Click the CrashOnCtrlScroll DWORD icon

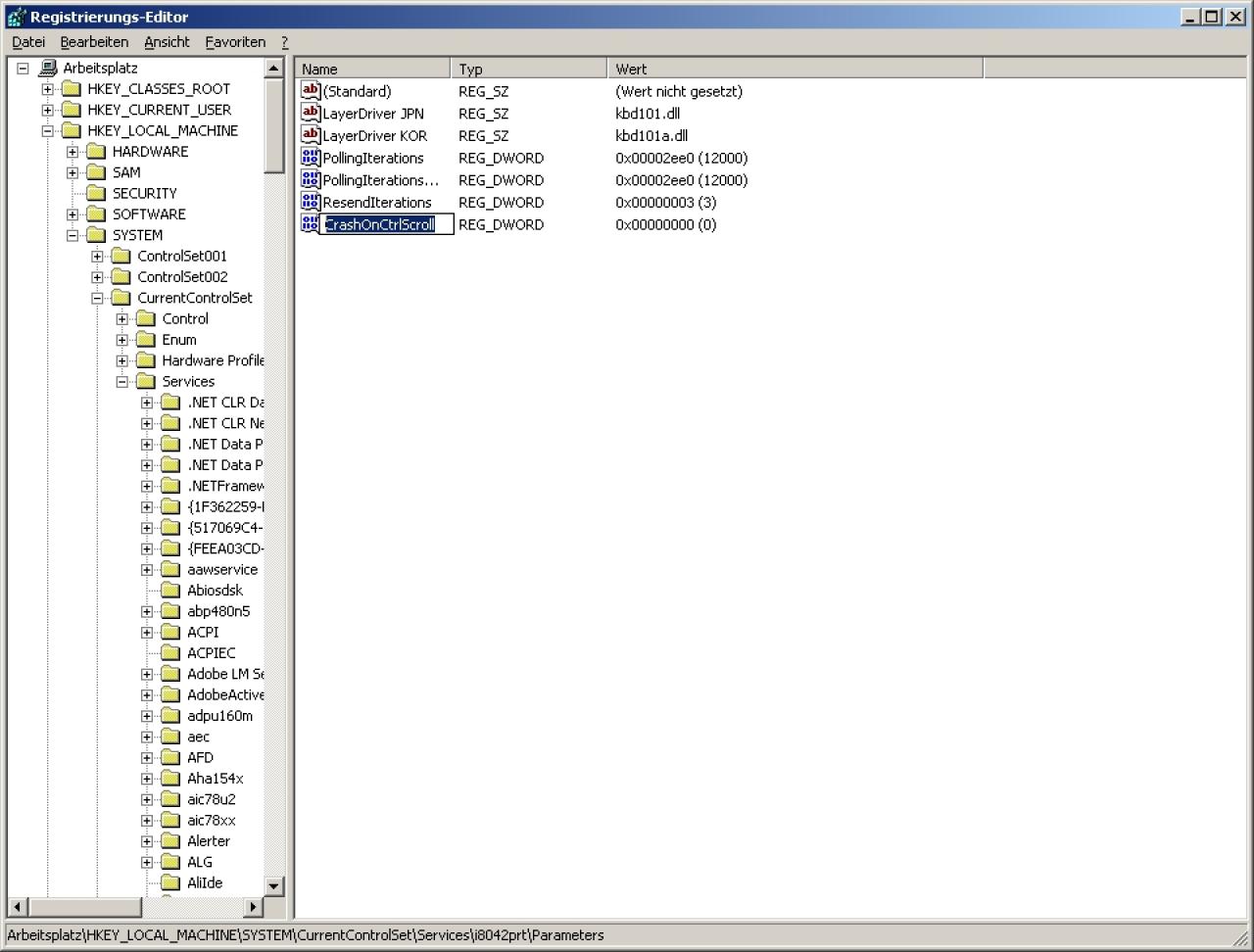click(x=311, y=224)
